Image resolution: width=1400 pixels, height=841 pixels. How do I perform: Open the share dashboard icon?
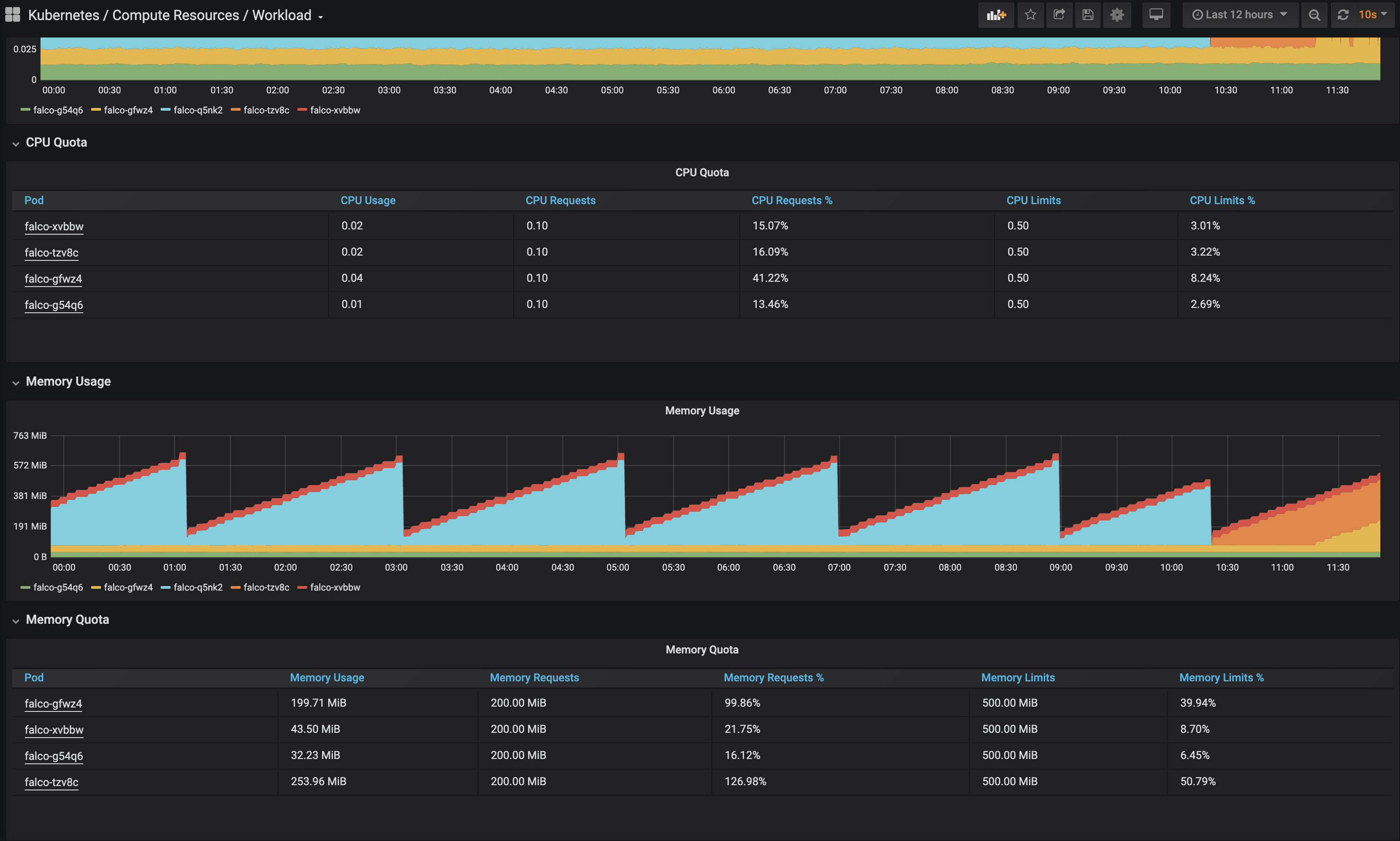click(x=1059, y=15)
